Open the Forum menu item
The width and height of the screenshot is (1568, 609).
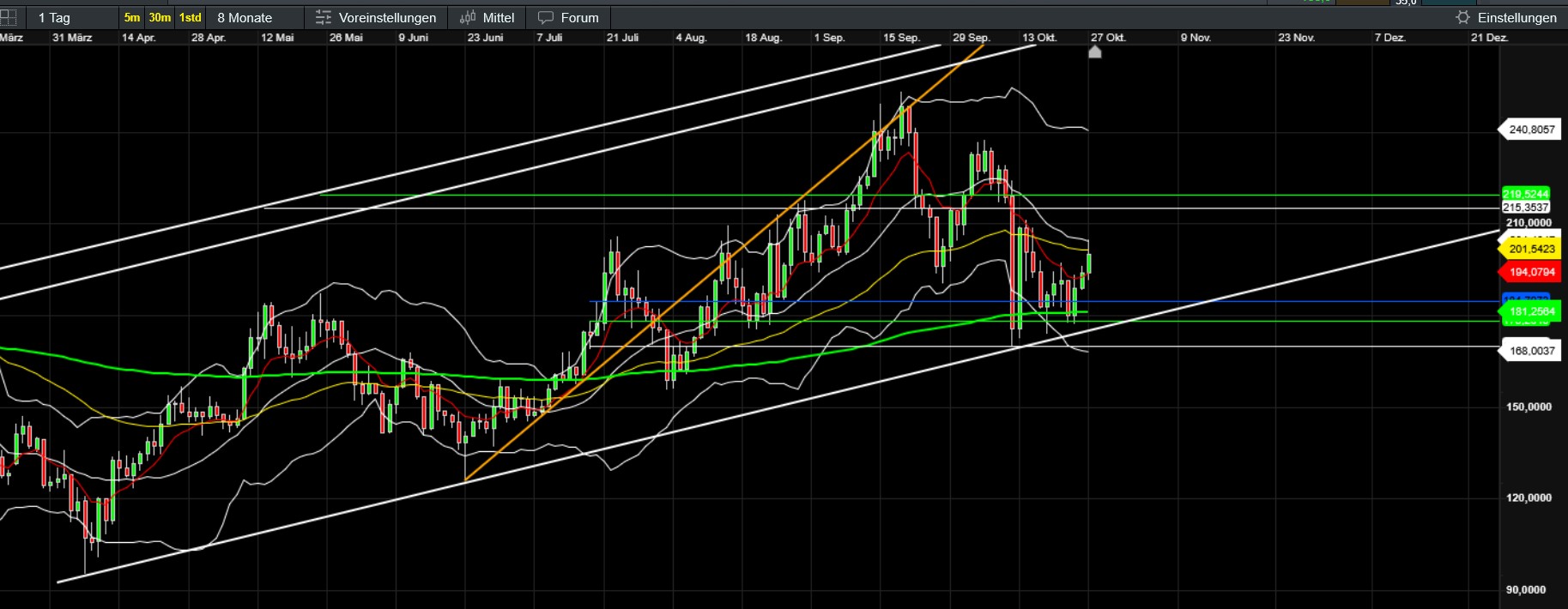579,17
